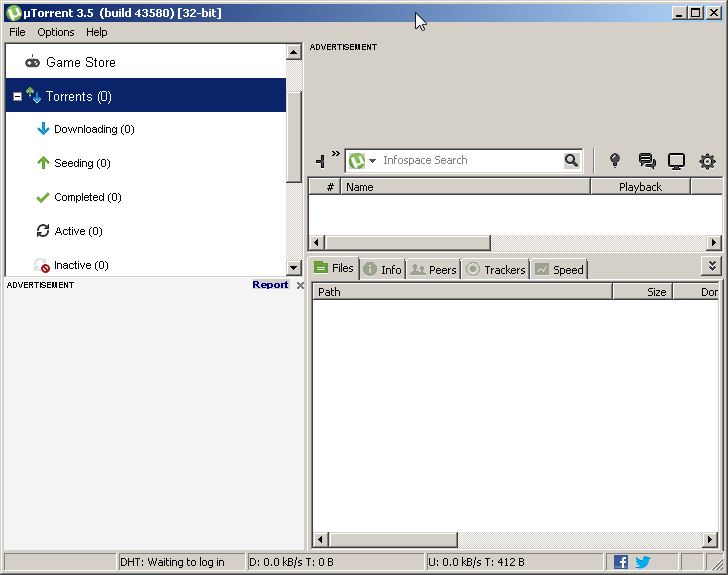Click the Torrents up-down arrows icon

(x=33, y=95)
